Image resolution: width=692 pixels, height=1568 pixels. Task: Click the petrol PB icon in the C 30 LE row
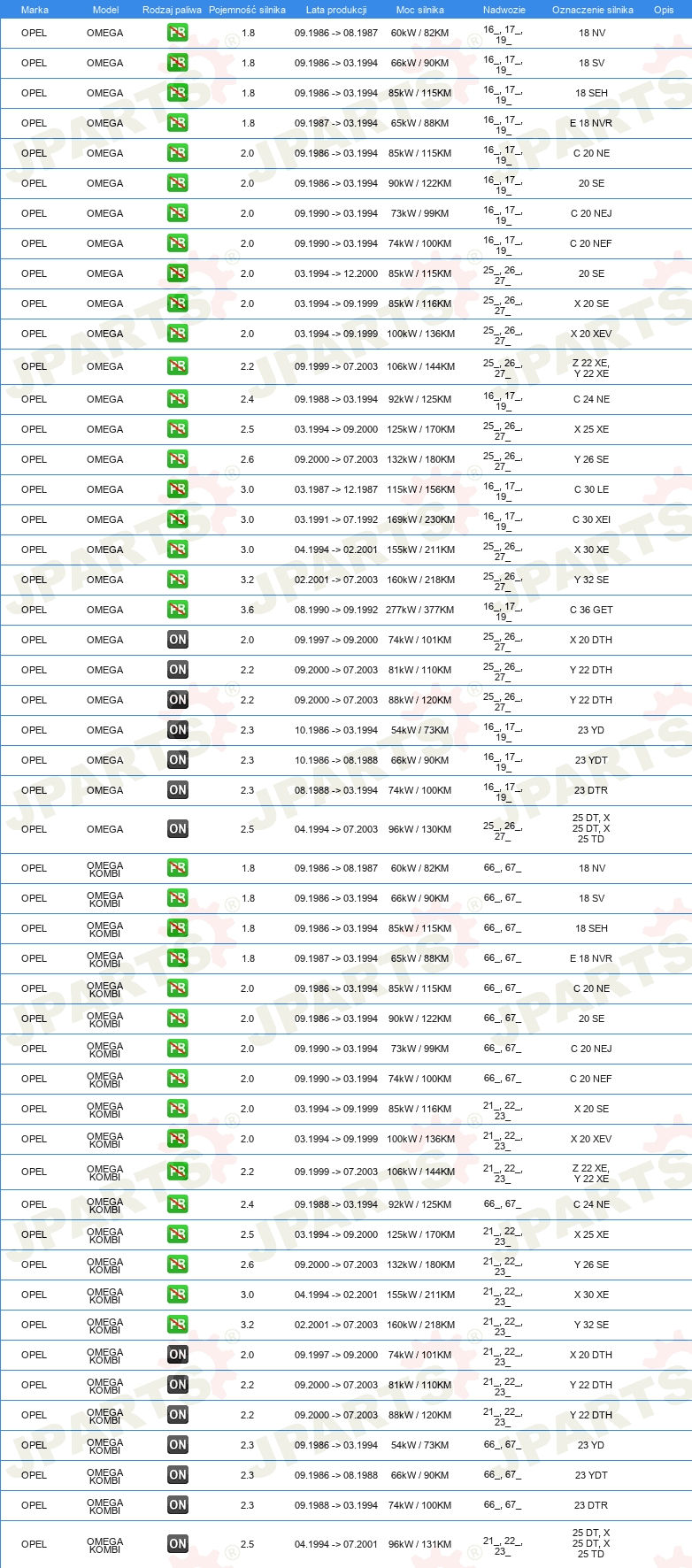(x=178, y=489)
